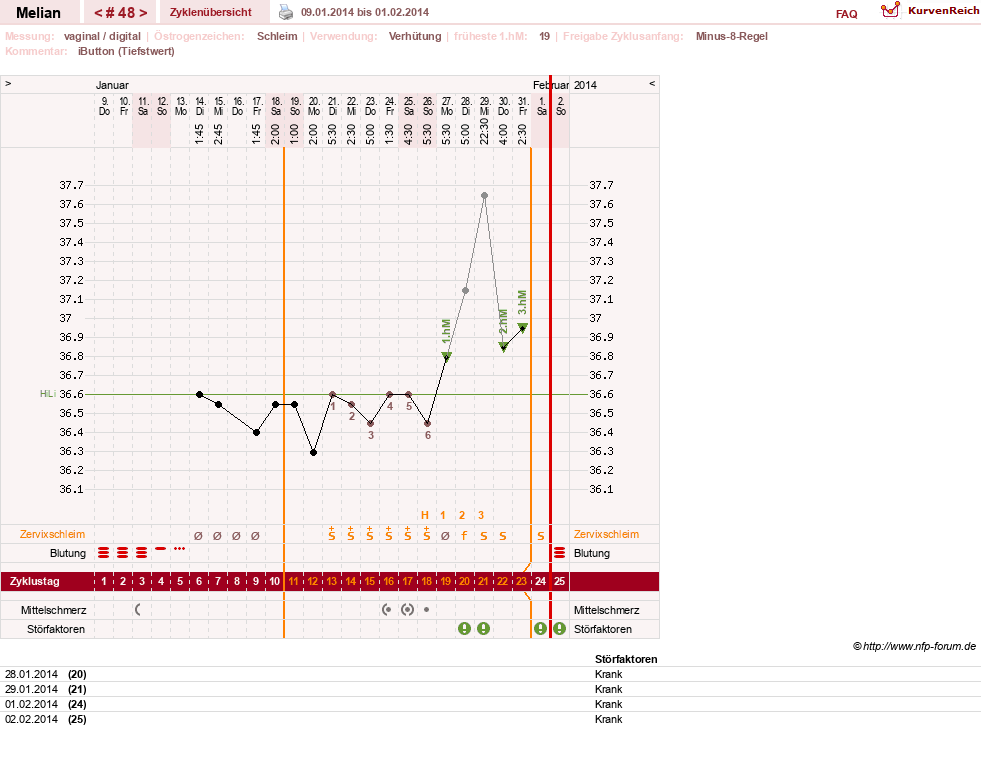
Task: Click the mucus Ø symbol on cycle day 9
Action: (255, 535)
